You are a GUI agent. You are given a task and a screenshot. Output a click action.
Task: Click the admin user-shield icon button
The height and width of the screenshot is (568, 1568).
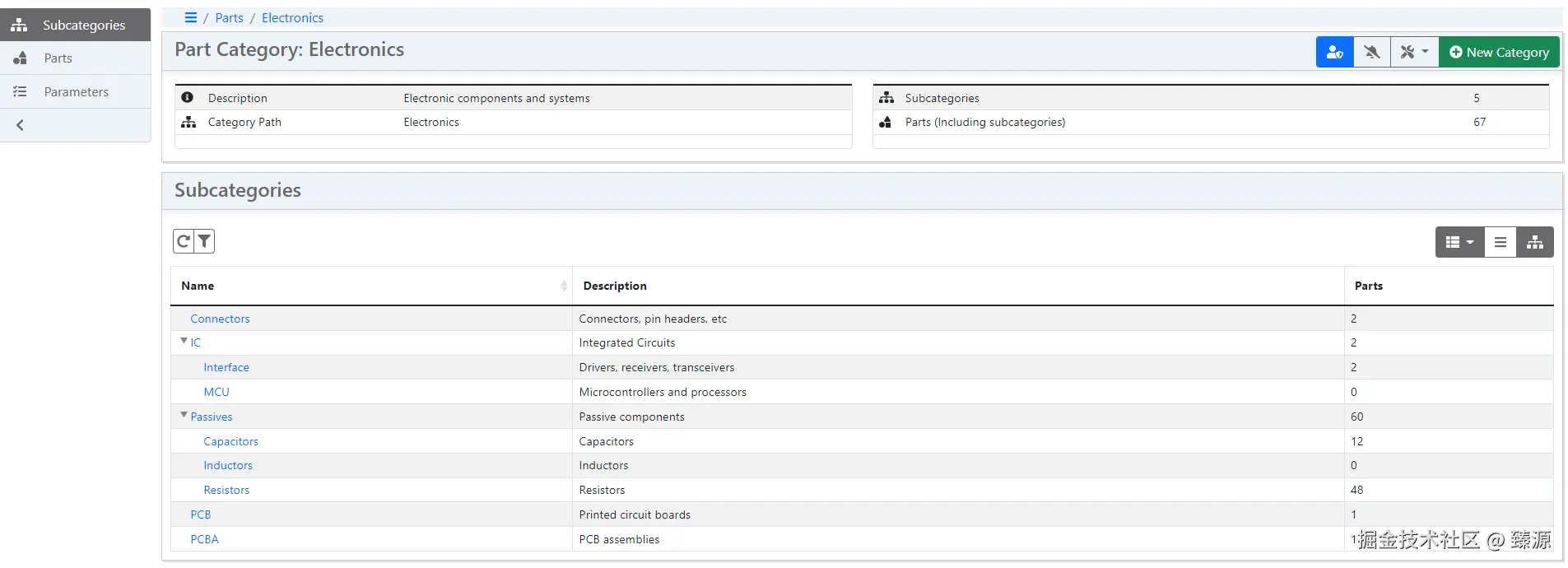coord(1334,52)
